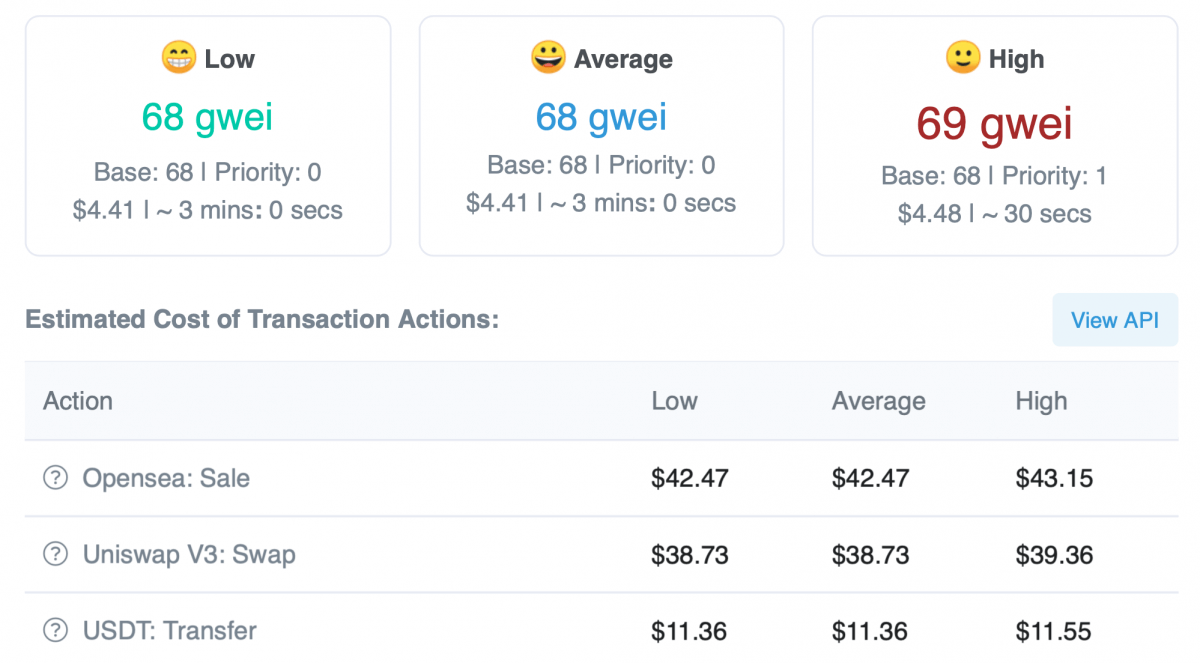Click help icon next to Uniswap V3: Swap
1200x663 pixels.
pyautogui.click(x=55, y=554)
